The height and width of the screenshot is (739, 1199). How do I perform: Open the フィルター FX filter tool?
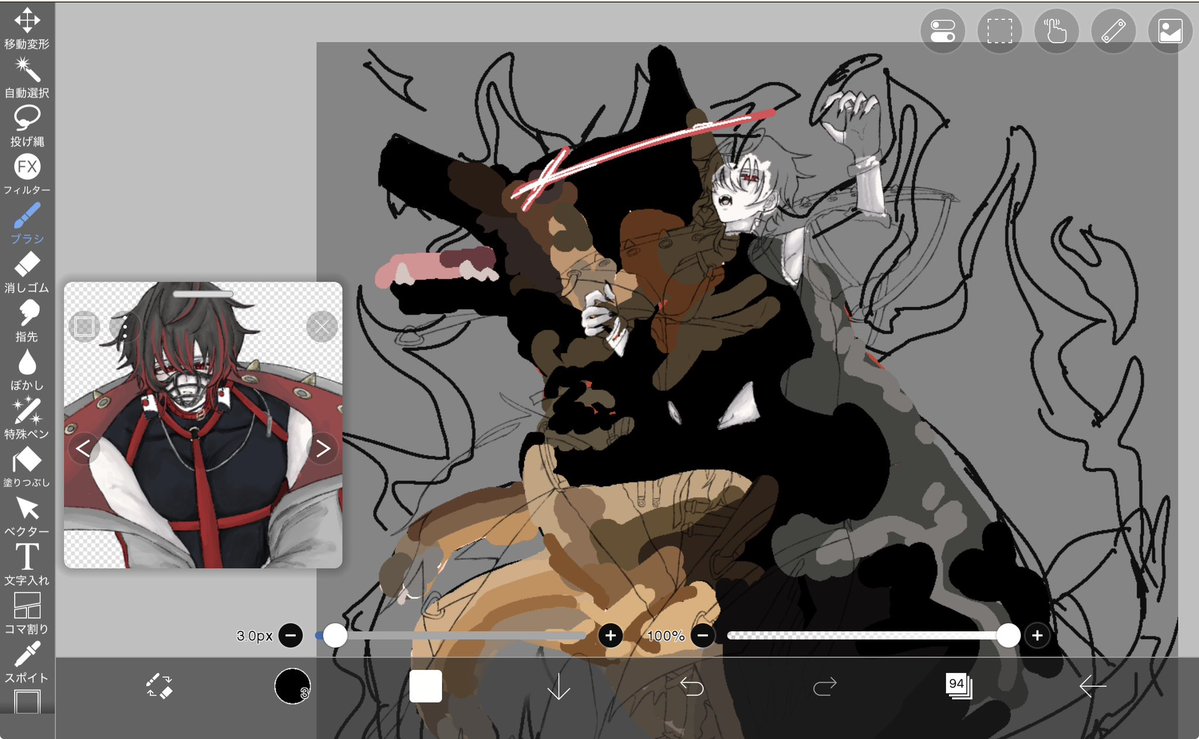point(27,174)
